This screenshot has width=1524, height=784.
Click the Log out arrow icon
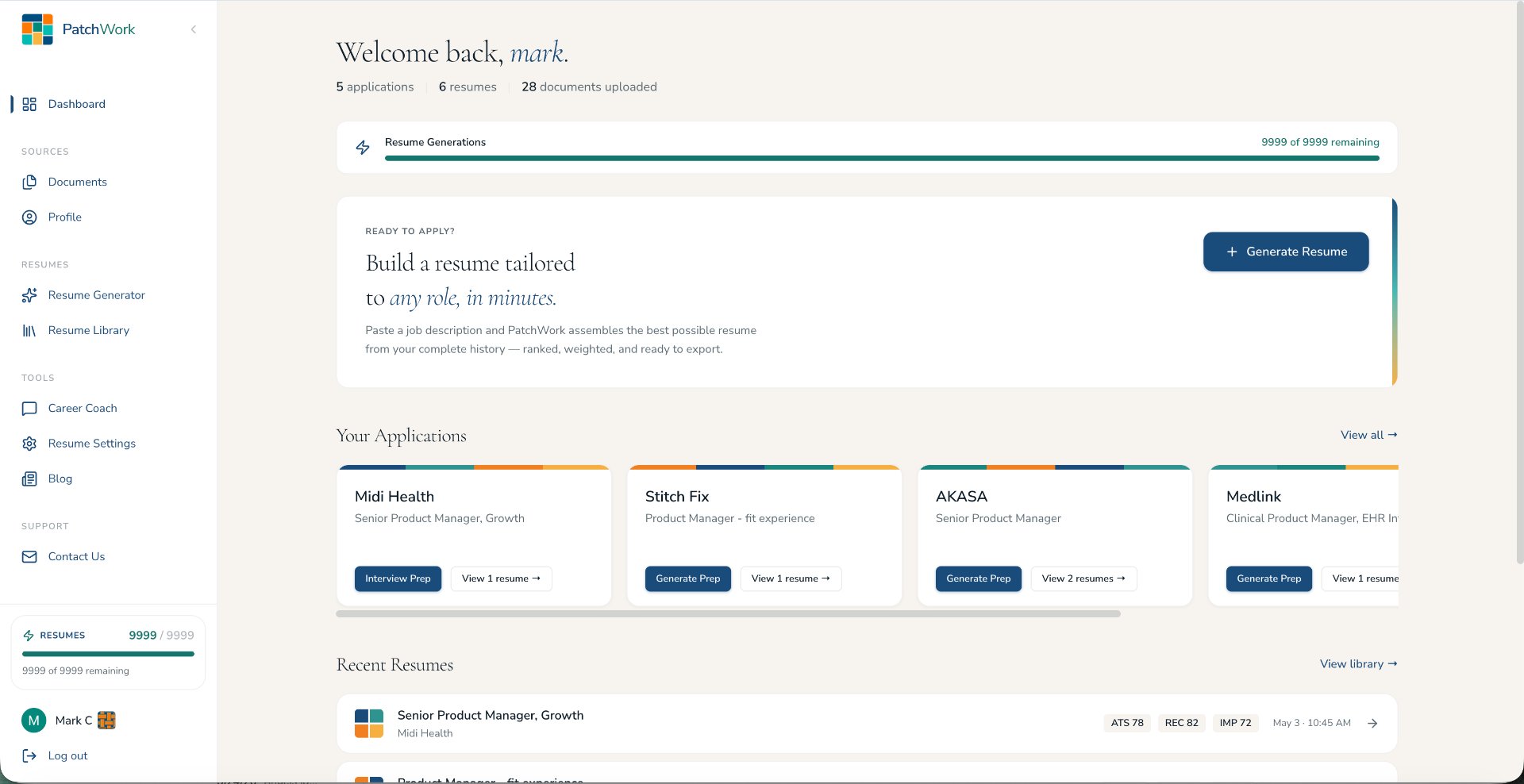(x=29, y=756)
